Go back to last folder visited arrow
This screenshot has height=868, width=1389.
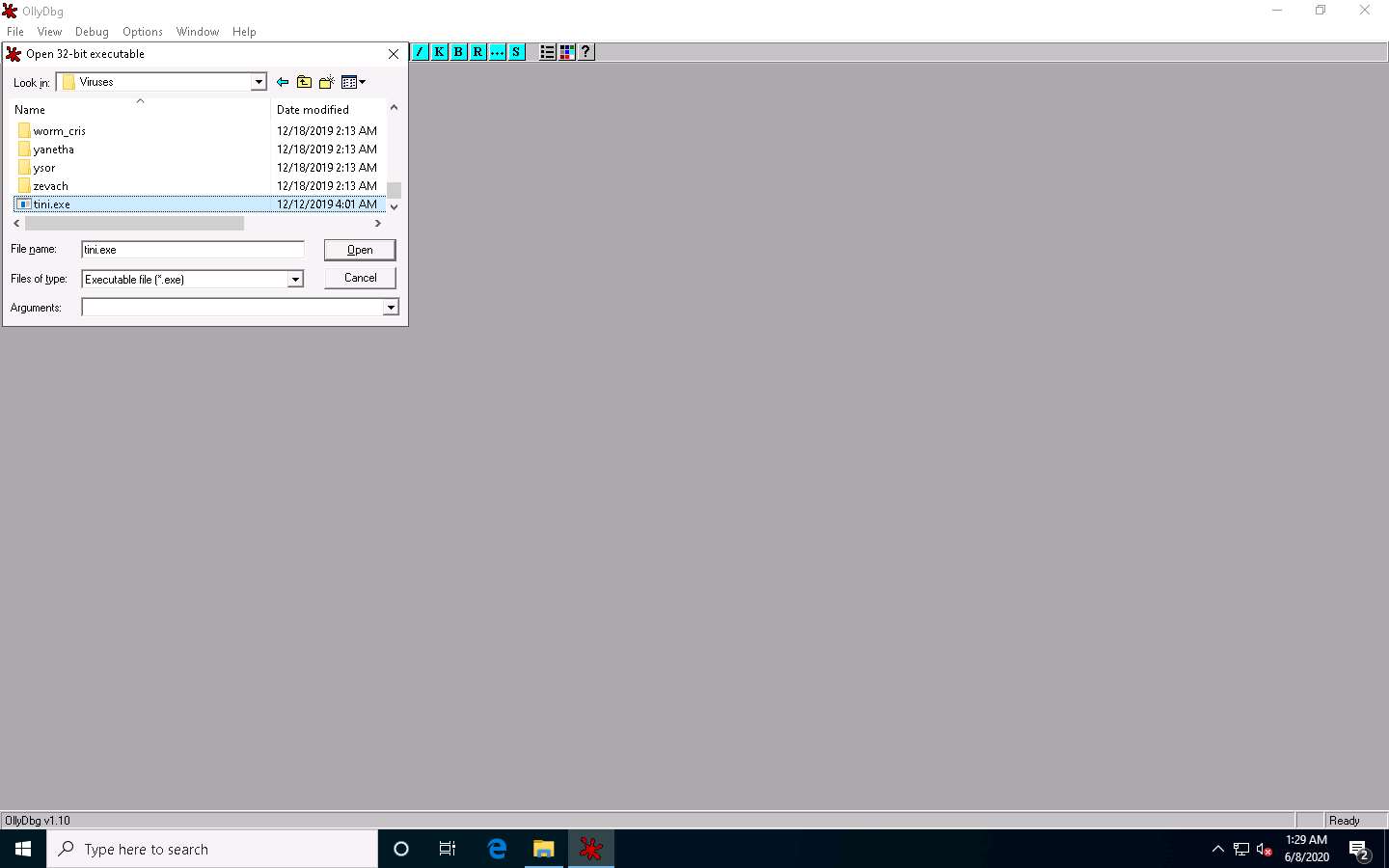click(x=282, y=82)
